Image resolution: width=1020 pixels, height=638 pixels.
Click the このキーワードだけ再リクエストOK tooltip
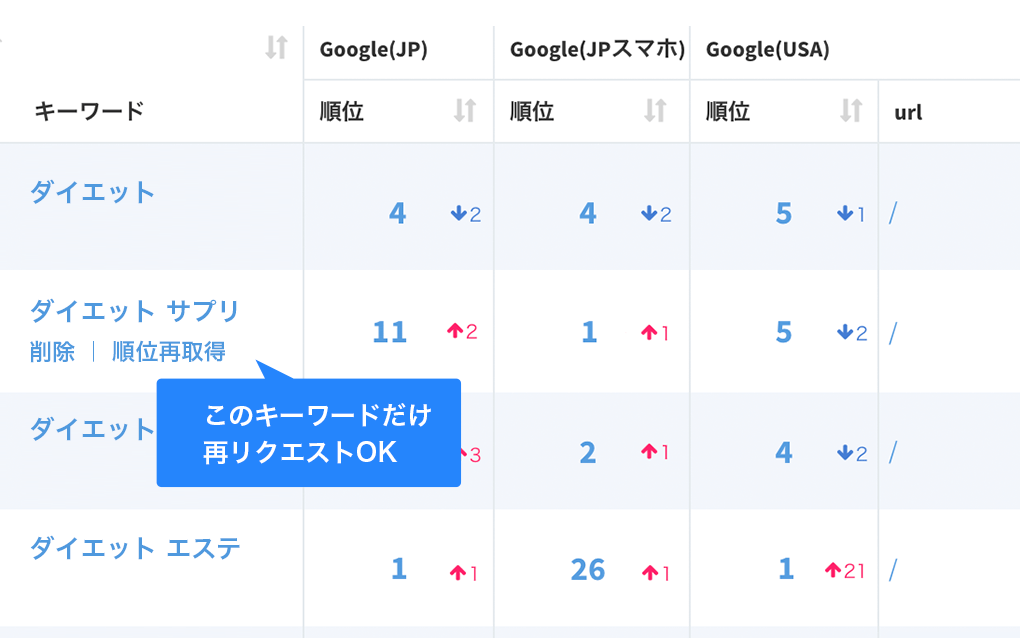click(x=309, y=432)
